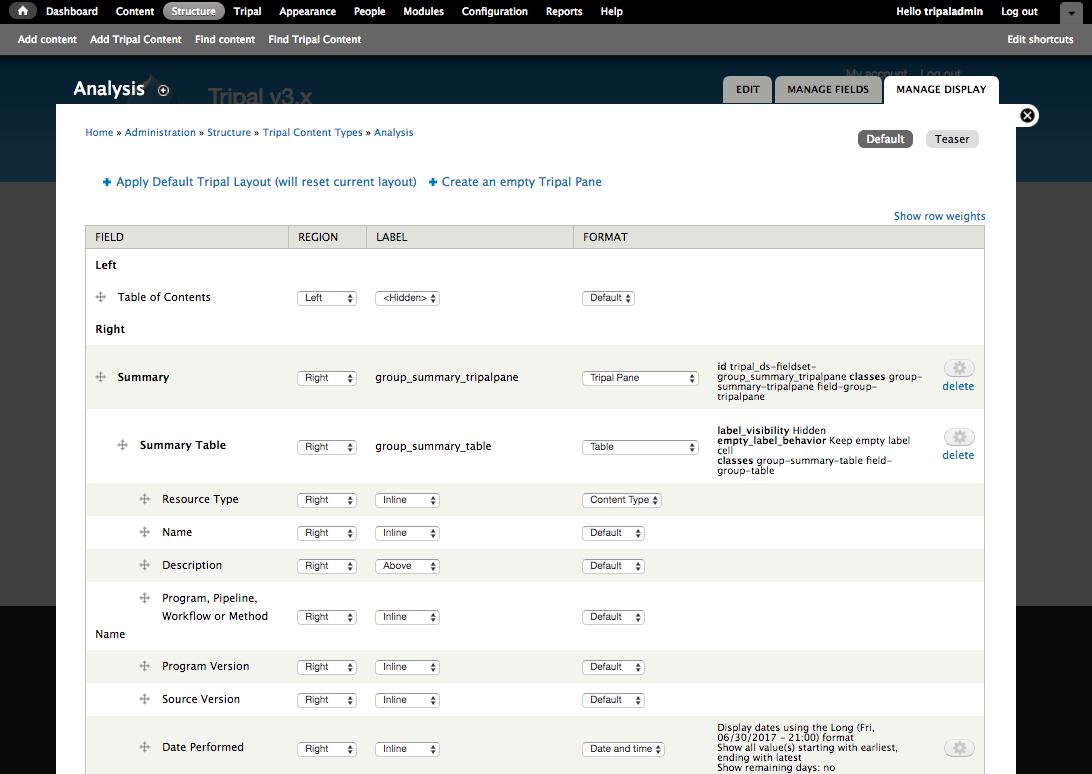Screen dimensions: 1092x774
Task: Click the gear icon for Date Performed
Action: pyautogui.click(x=958, y=748)
